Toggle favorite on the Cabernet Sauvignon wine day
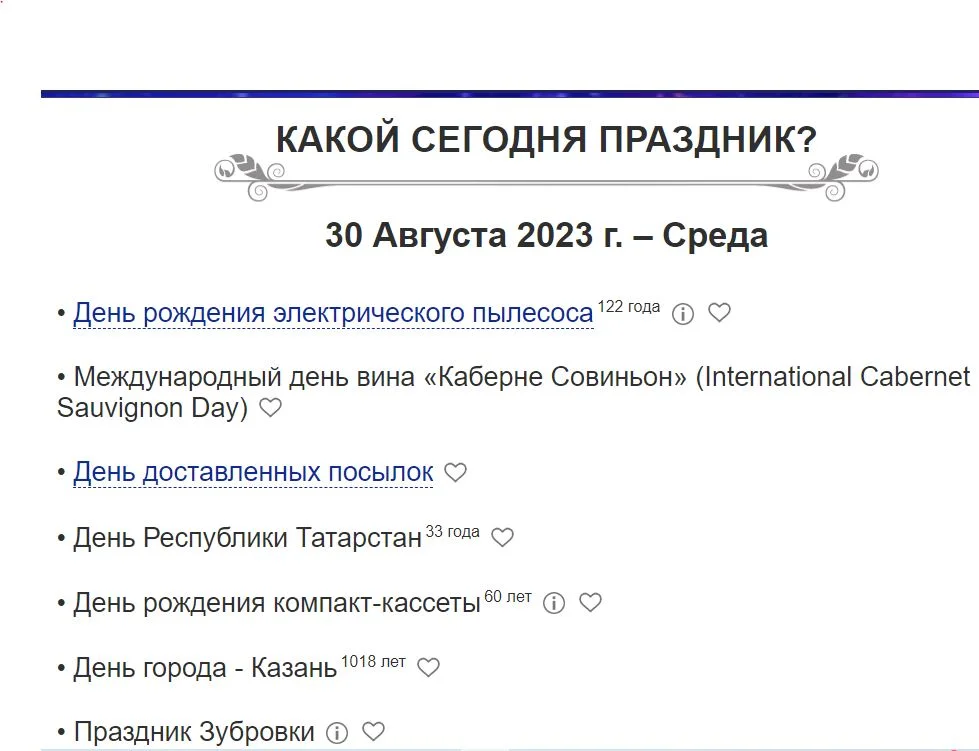 (270, 408)
